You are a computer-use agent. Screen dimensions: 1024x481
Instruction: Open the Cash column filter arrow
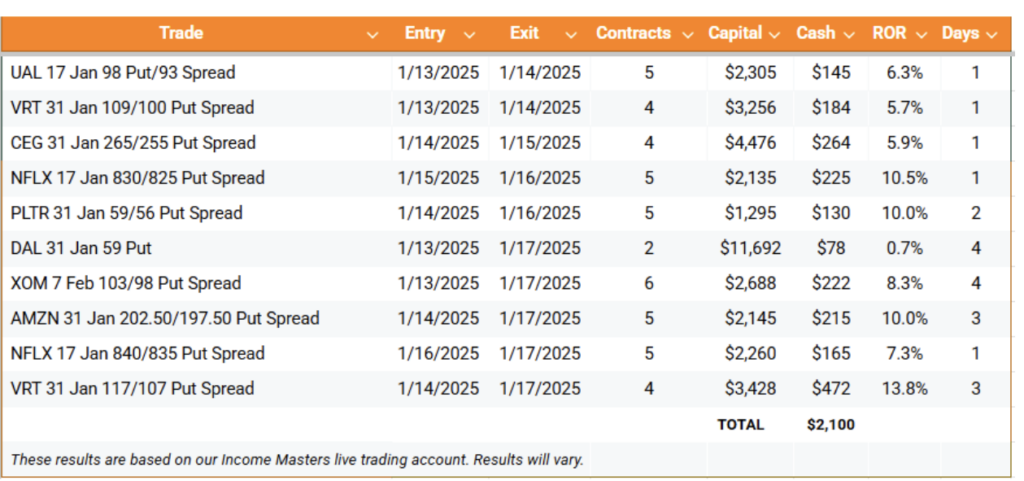tap(848, 35)
